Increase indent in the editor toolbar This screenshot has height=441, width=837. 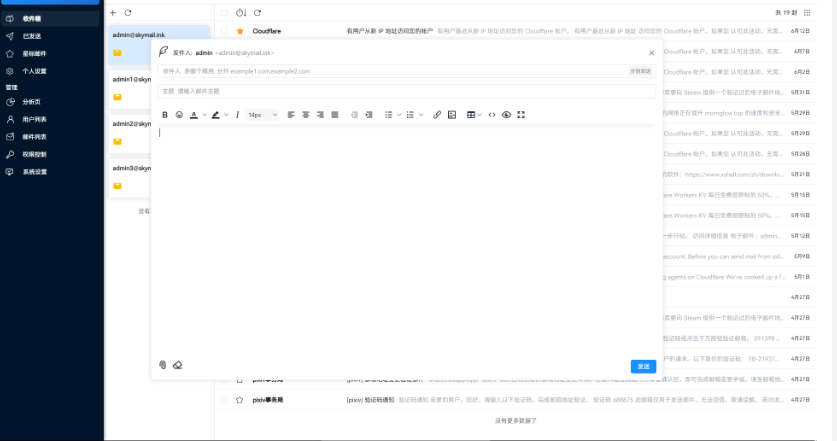[369, 115]
